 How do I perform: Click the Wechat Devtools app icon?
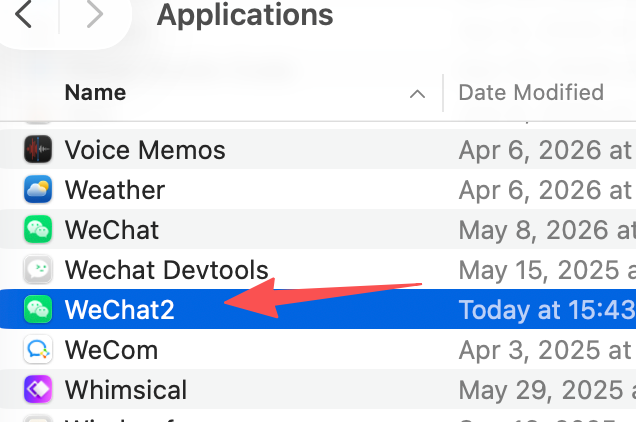(38, 269)
